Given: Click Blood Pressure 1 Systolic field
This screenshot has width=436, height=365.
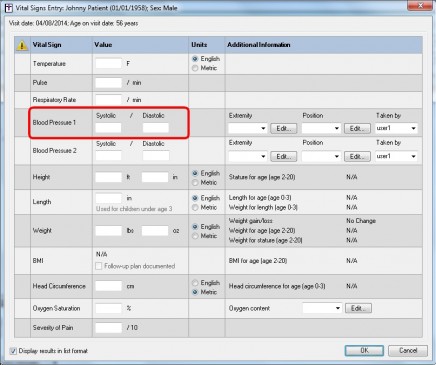Looking at the screenshot, I should click(108, 128).
